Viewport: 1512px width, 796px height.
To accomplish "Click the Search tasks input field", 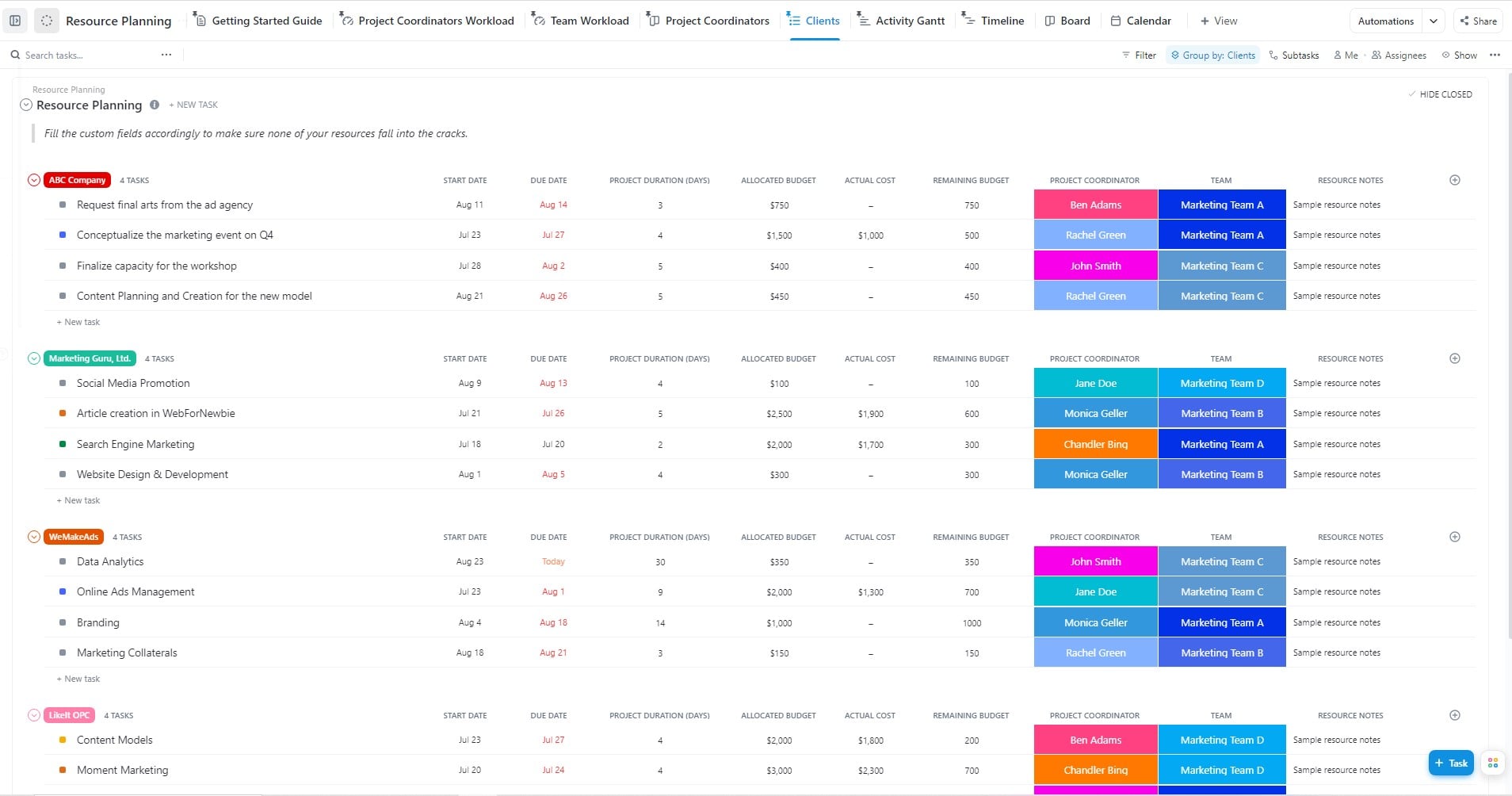I will point(79,55).
